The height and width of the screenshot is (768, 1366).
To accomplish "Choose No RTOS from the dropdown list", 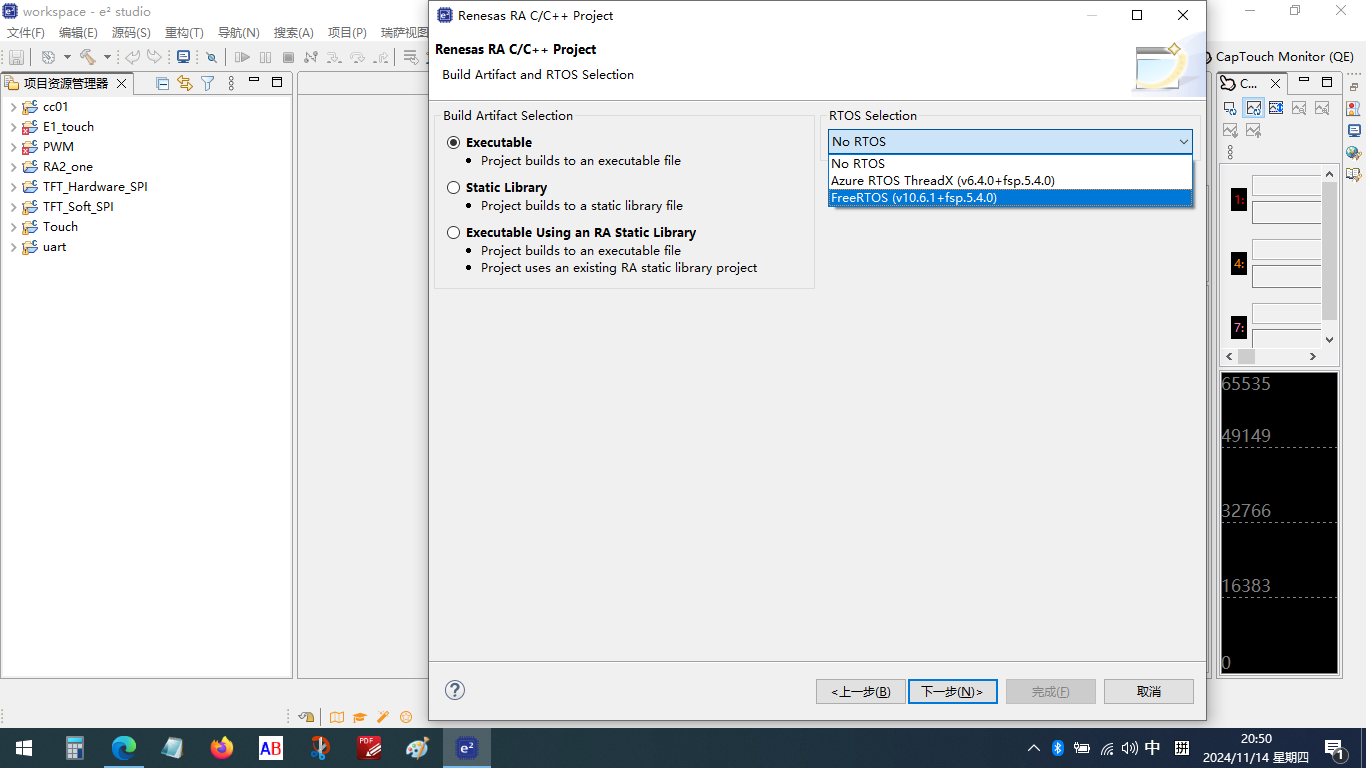I will click(x=1010, y=164).
